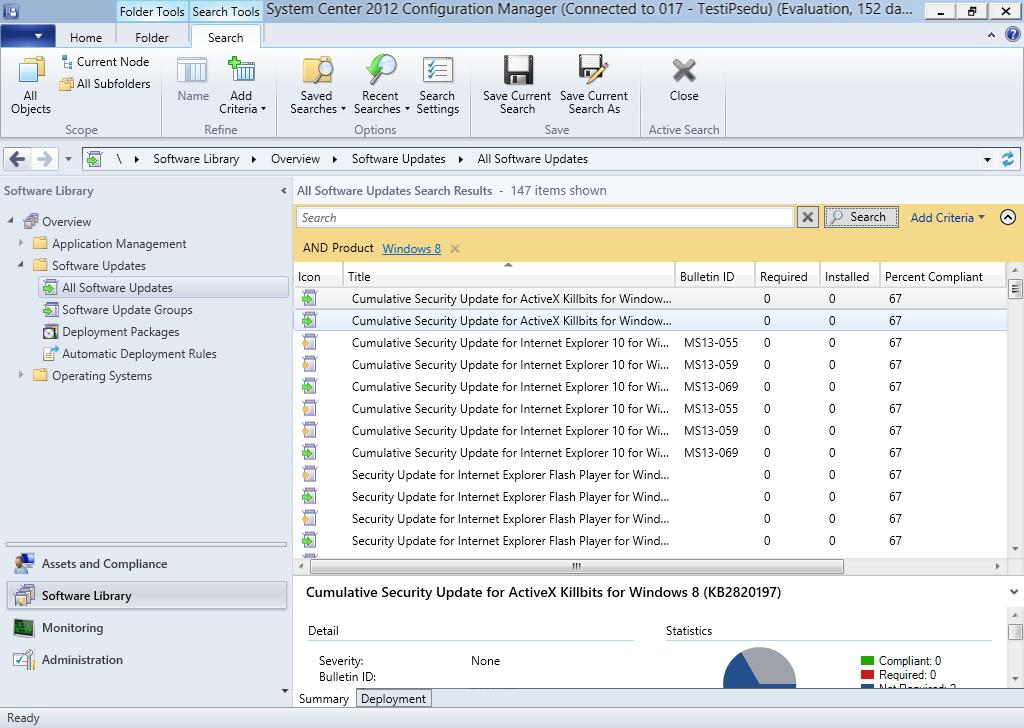Collapse the Software Library navigation pane
This screenshot has height=728, width=1024.
pos(283,191)
